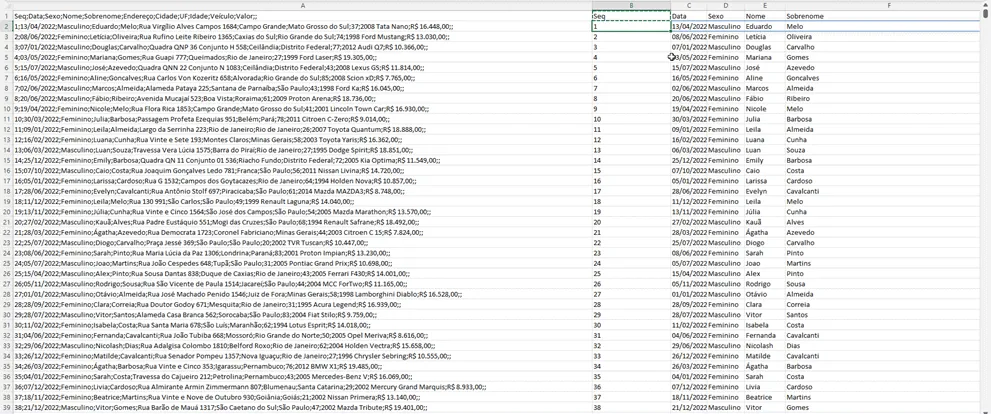Screen dimensions: 991x415
Task: Click the surname cell 'Alves'
Action: coord(884,222)
